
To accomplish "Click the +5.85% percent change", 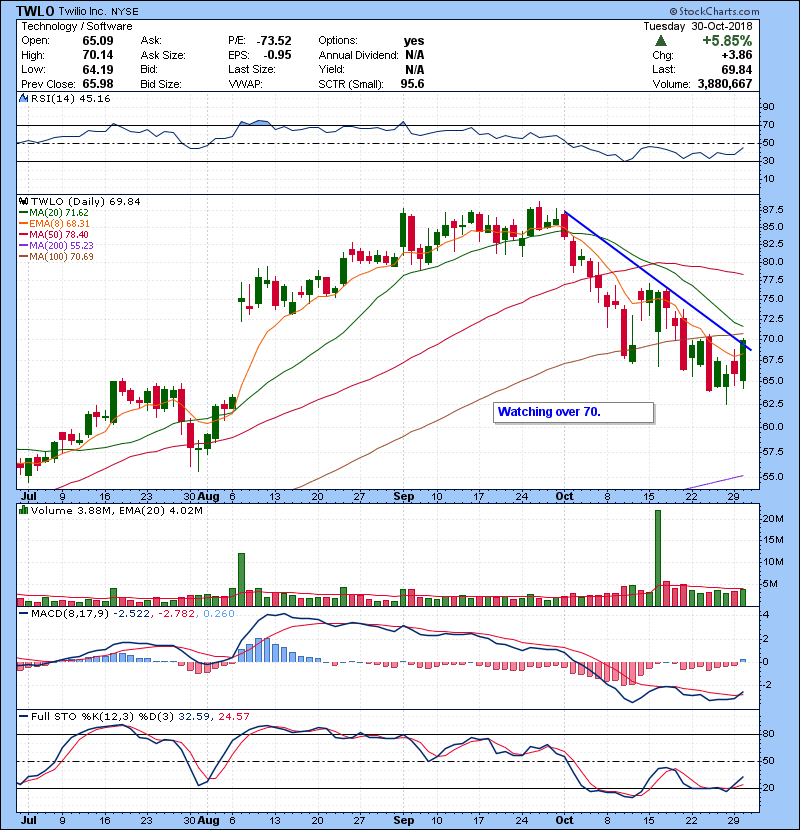I will point(727,41).
